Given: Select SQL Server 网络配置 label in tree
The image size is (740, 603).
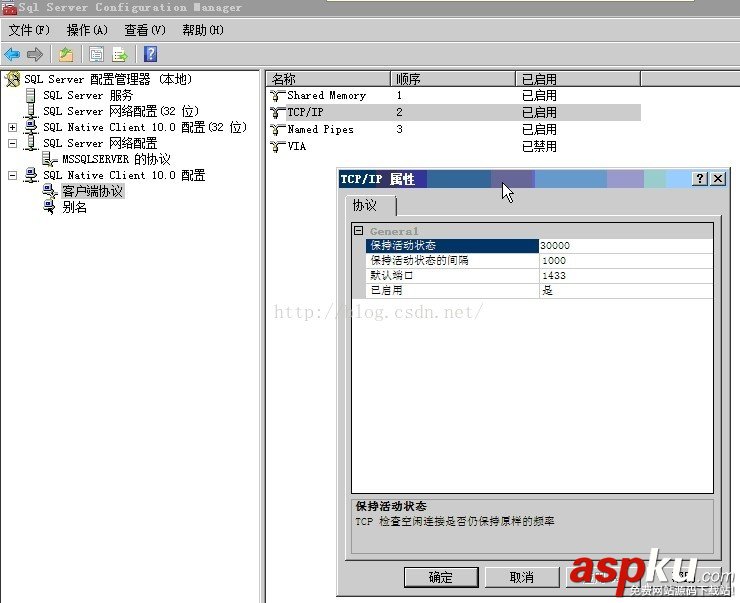Looking at the screenshot, I should (100, 143).
